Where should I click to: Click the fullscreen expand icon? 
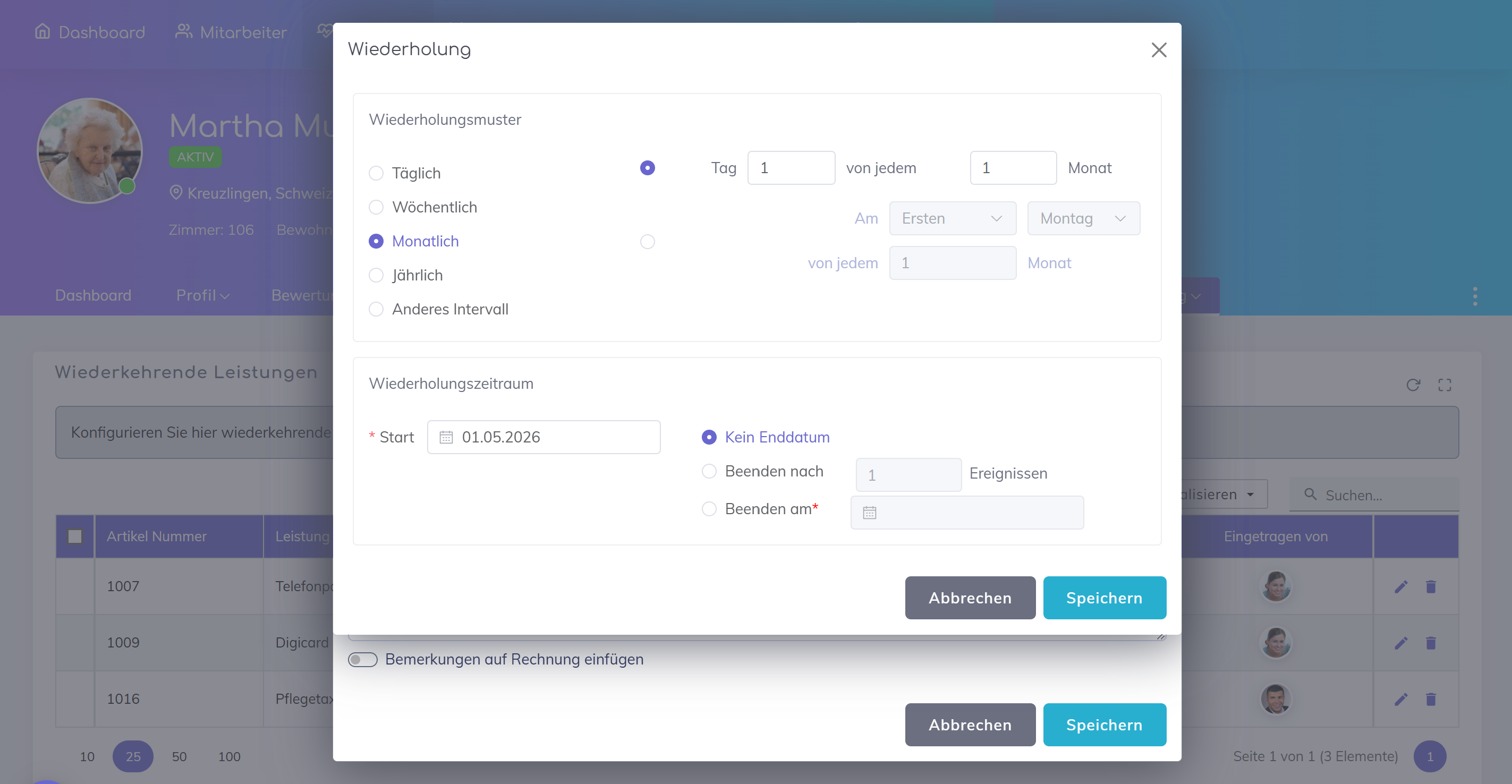(x=1445, y=385)
